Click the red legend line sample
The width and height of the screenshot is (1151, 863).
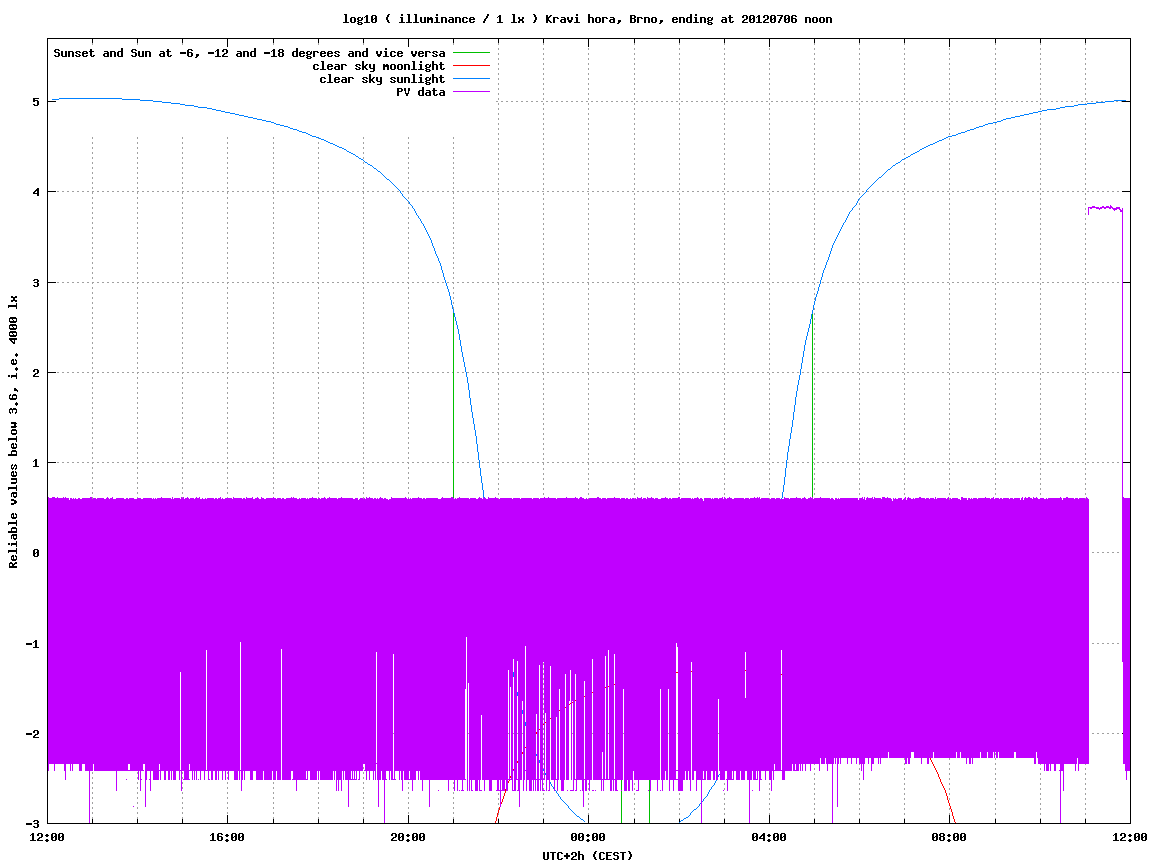coord(471,66)
